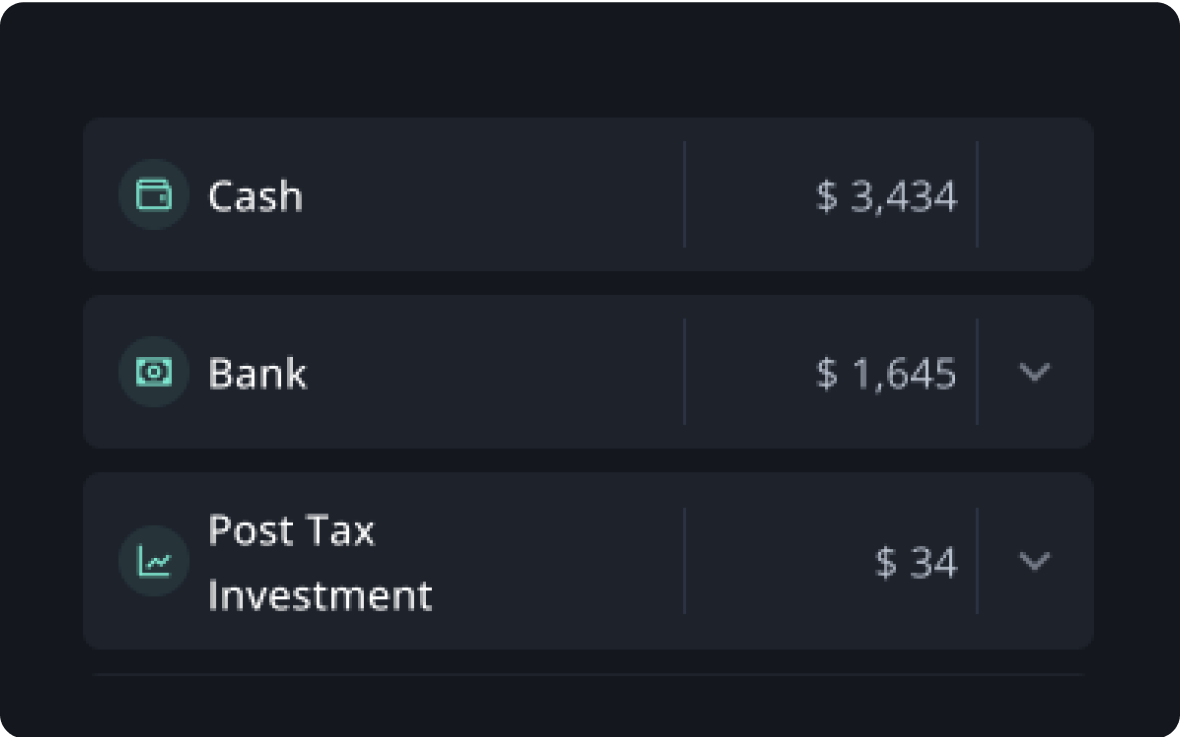Select the Bank label text
The width and height of the screenshot is (1180, 737).
(257, 373)
